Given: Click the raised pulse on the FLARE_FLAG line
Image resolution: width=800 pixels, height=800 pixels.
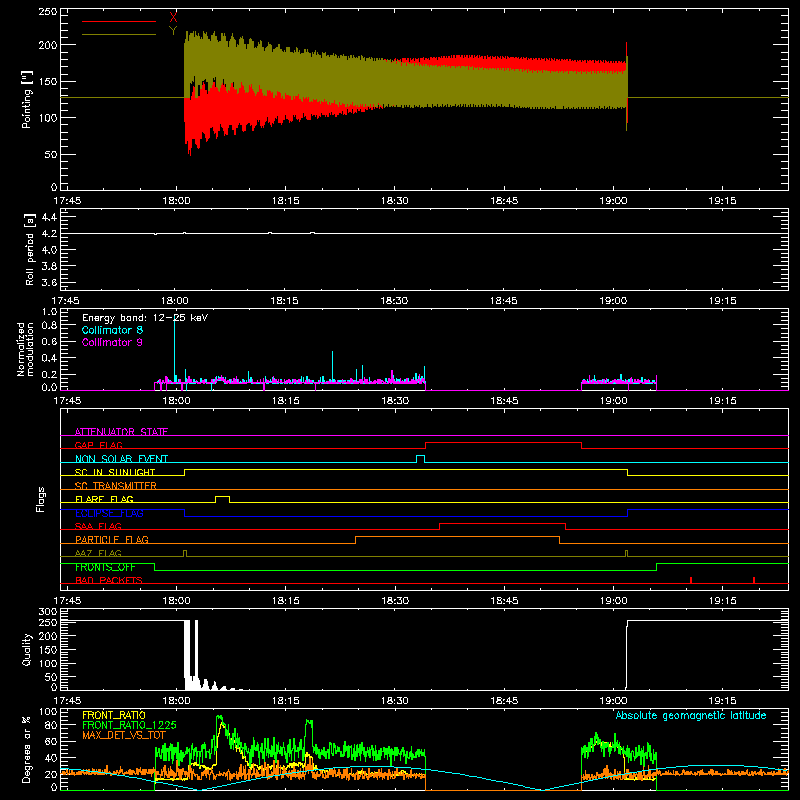Looking at the screenshot, I should point(222,496).
